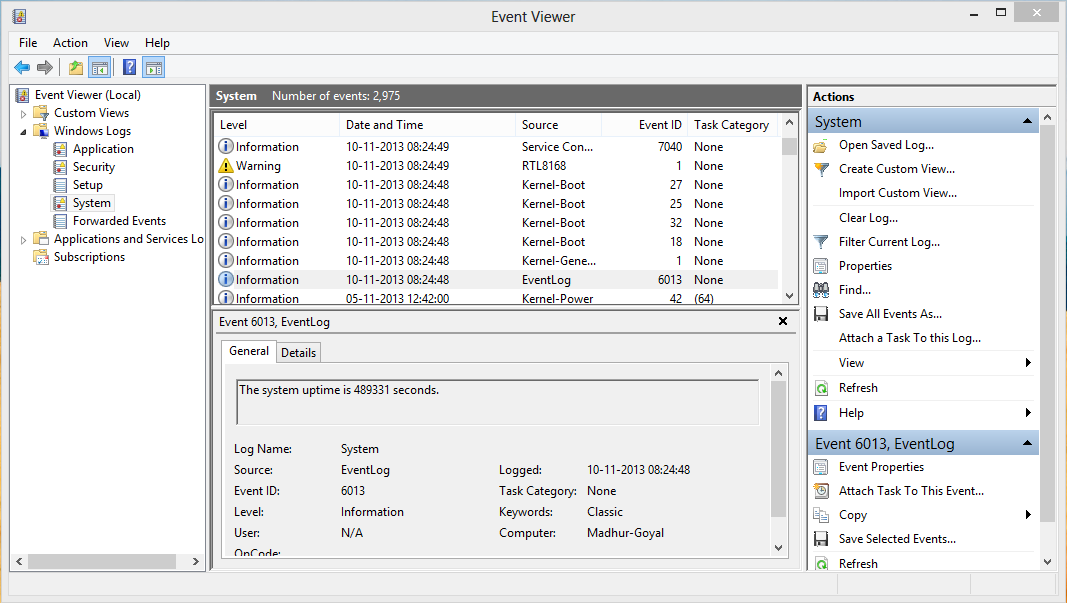The height and width of the screenshot is (603, 1067).
Task: Select the Kernel-Gene... event row
Action: coord(497,261)
